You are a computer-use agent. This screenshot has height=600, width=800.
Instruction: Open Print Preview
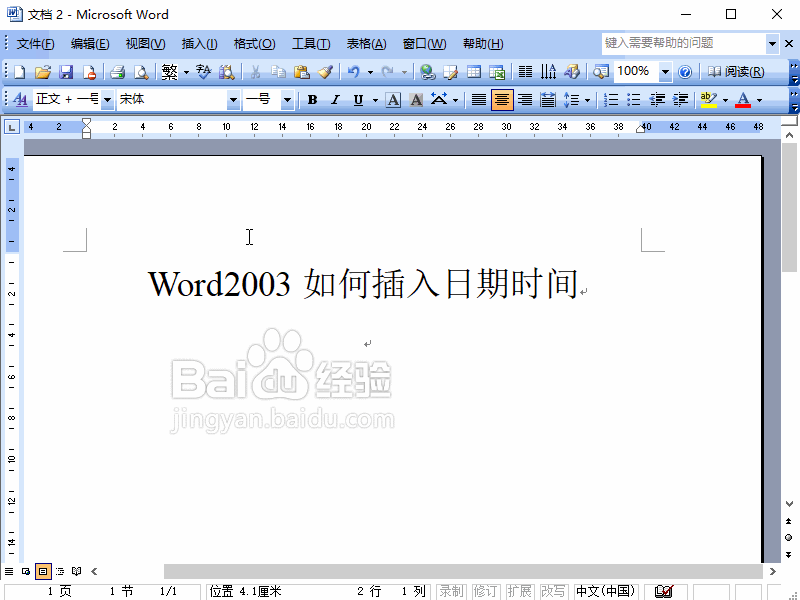(x=142, y=71)
